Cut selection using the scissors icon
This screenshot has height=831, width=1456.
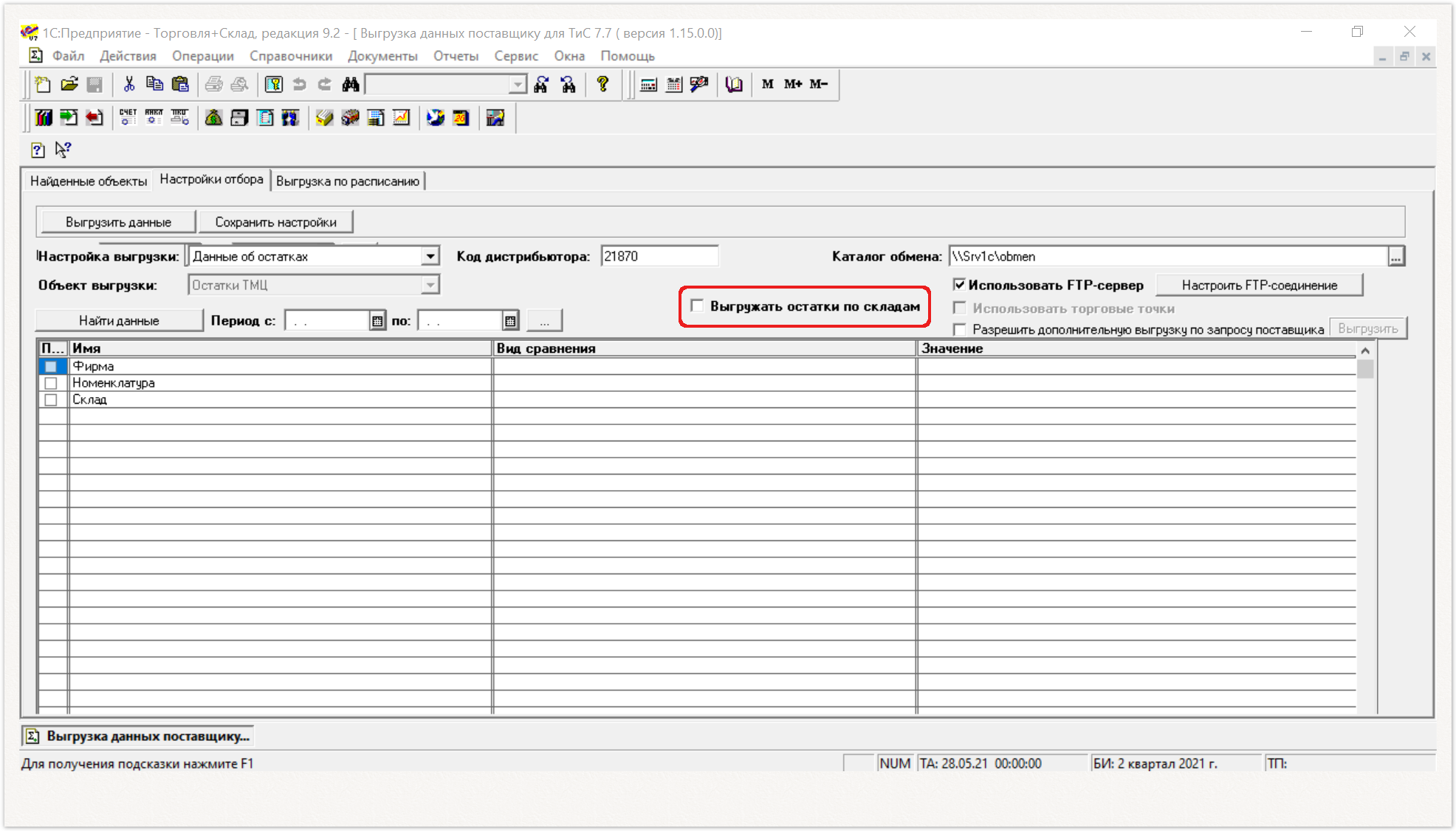[129, 84]
